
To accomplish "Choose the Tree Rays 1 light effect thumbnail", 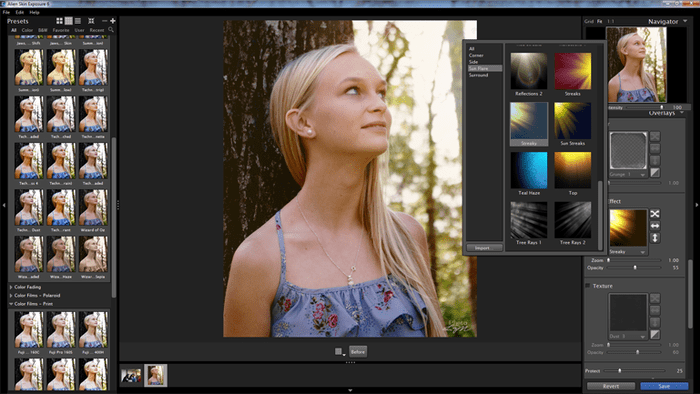I will pyautogui.click(x=529, y=220).
